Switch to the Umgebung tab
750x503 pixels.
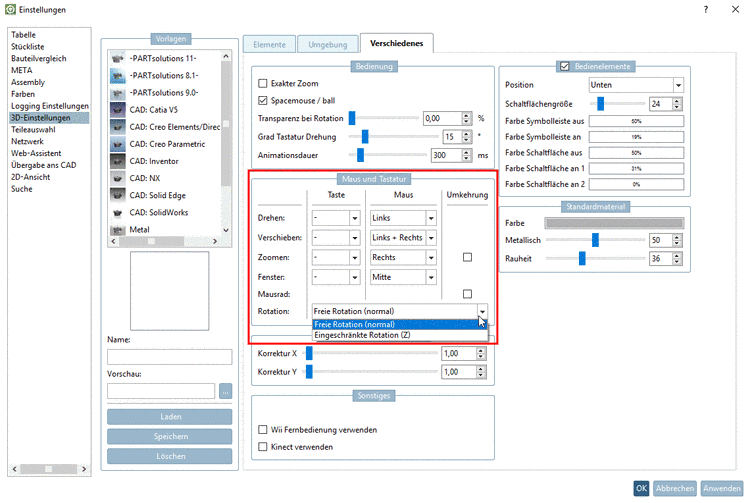[328, 44]
